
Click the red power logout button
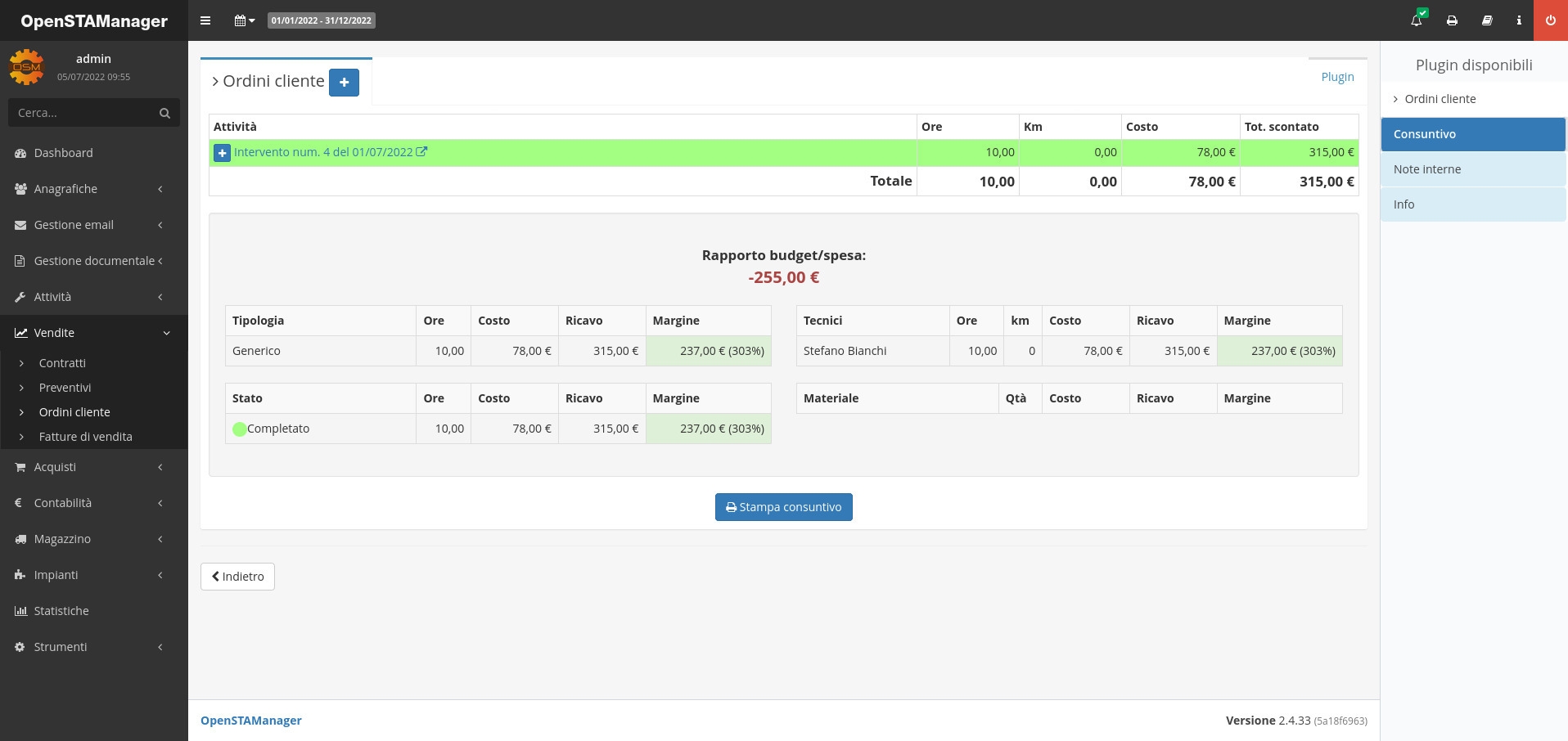1550,20
